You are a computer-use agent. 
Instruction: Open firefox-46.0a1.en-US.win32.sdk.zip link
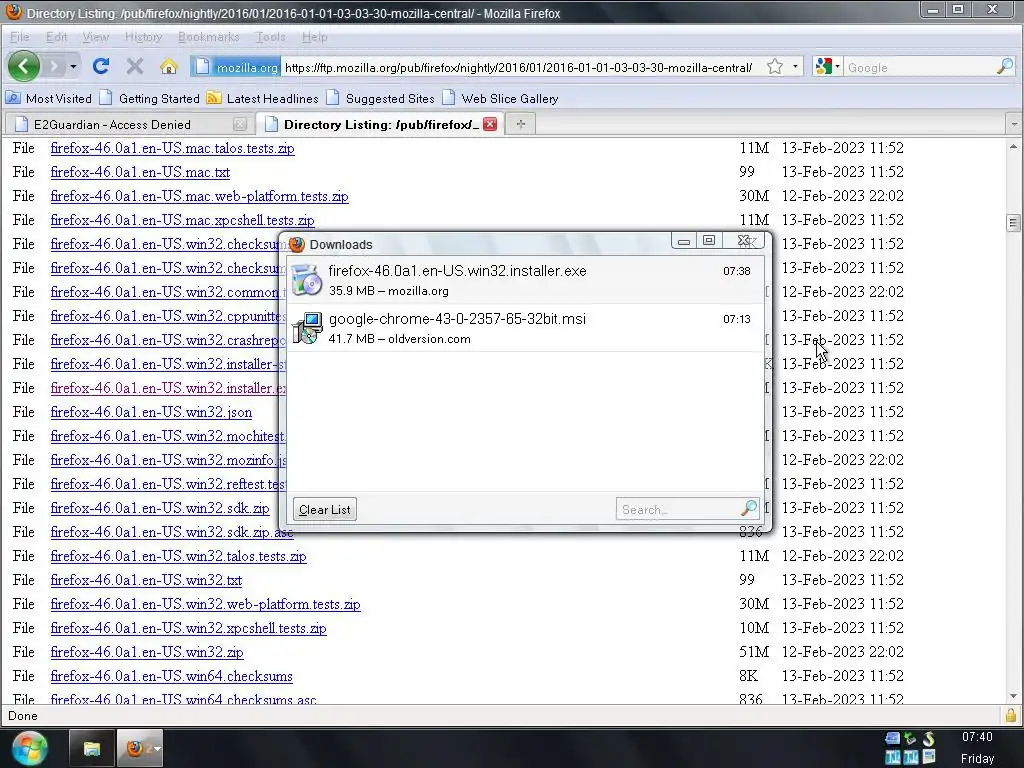pyautogui.click(x=160, y=508)
